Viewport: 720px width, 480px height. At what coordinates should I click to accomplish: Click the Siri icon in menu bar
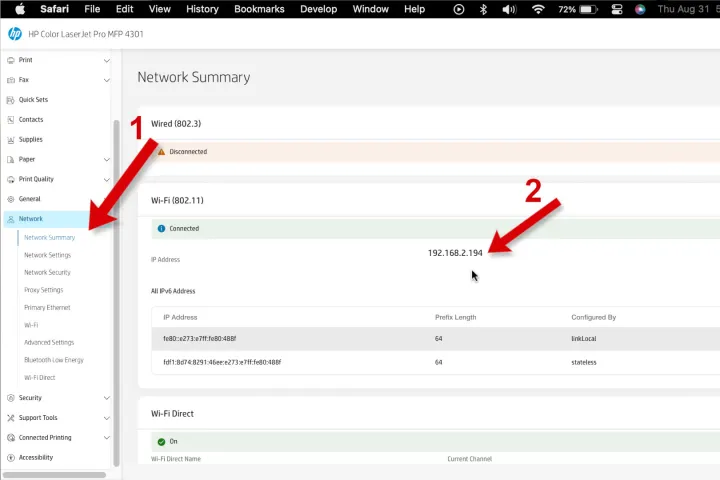click(x=640, y=9)
